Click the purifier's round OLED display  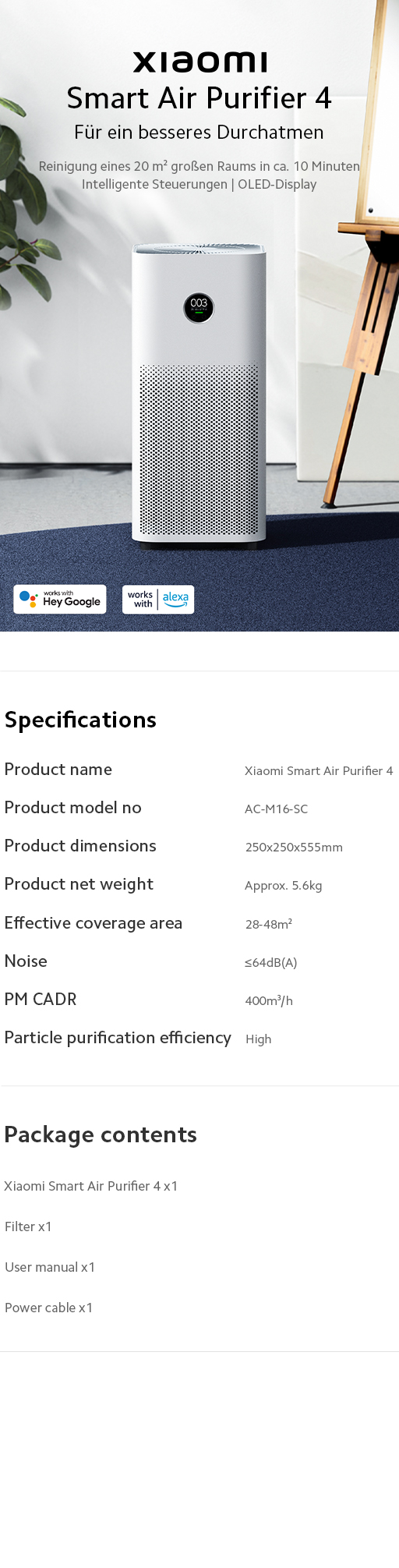pos(199,308)
